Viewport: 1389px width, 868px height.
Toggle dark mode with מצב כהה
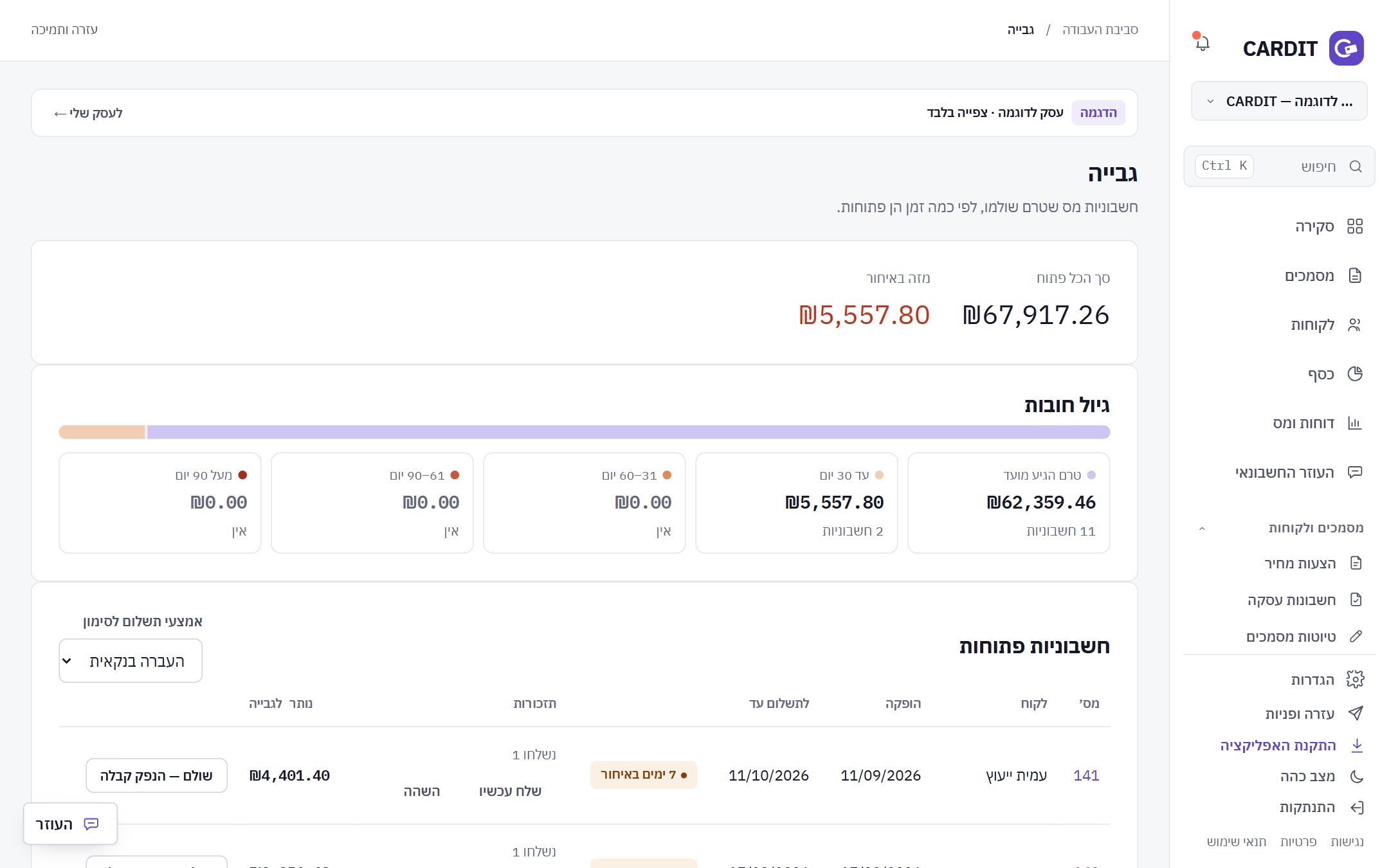1321,776
